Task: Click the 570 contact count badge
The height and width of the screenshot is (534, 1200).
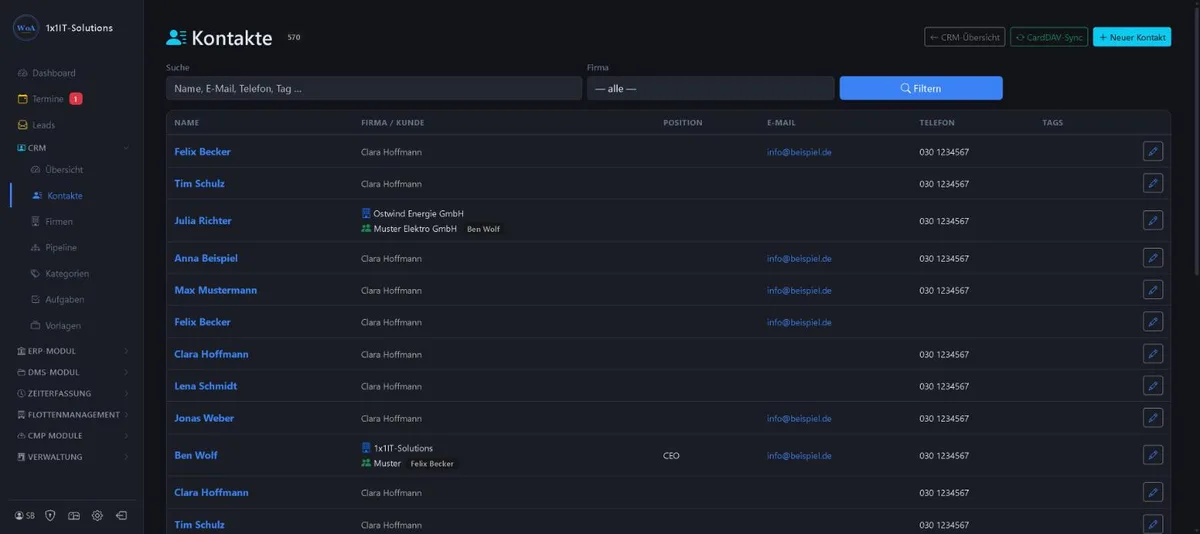Action: click(x=294, y=37)
